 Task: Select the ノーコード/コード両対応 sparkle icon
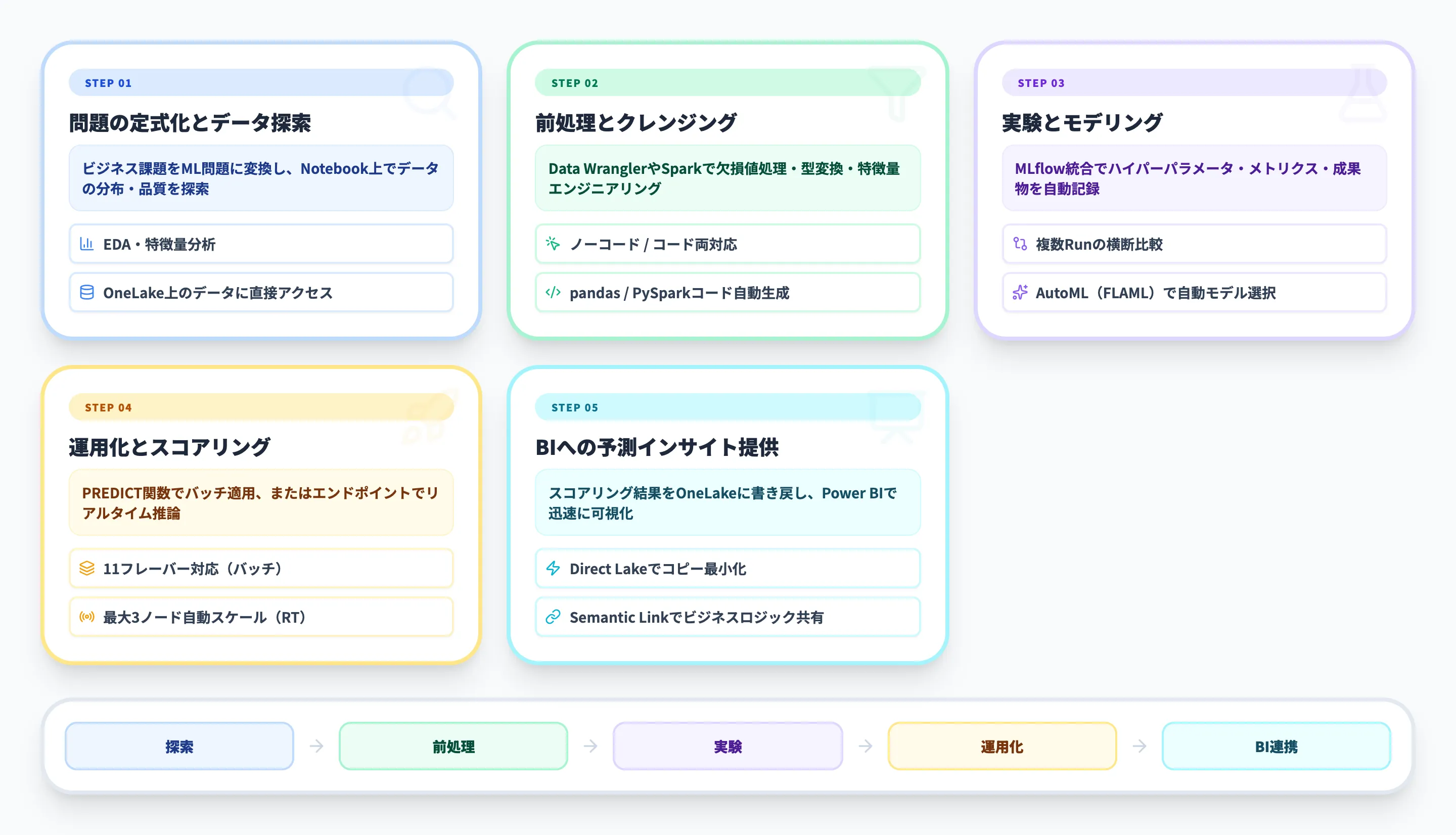click(552, 244)
